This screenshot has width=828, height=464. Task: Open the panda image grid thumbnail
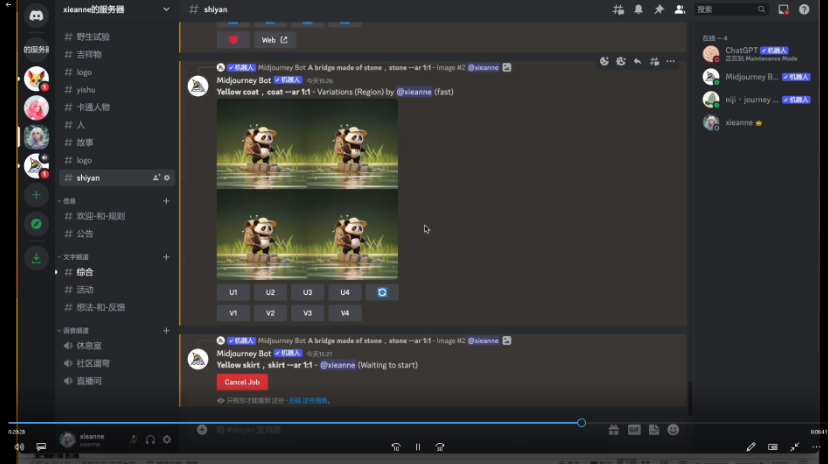pyautogui.click(x=307, y=189)
